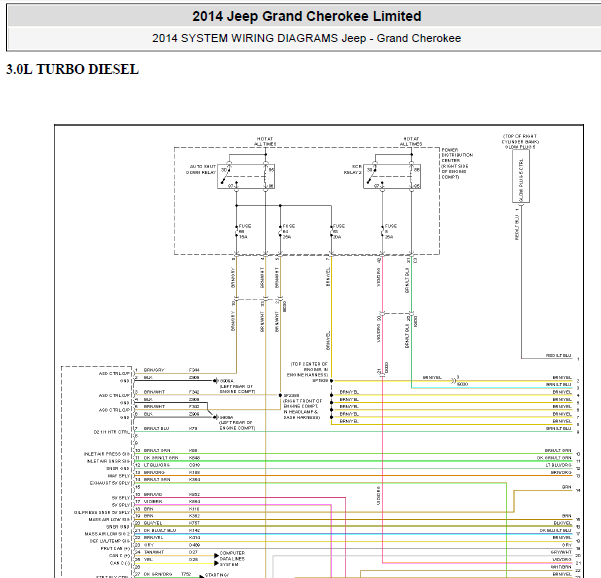Click the 'O2 1/1 HTR CTRL' pin label
601x578 pixels.
(112, 432)
